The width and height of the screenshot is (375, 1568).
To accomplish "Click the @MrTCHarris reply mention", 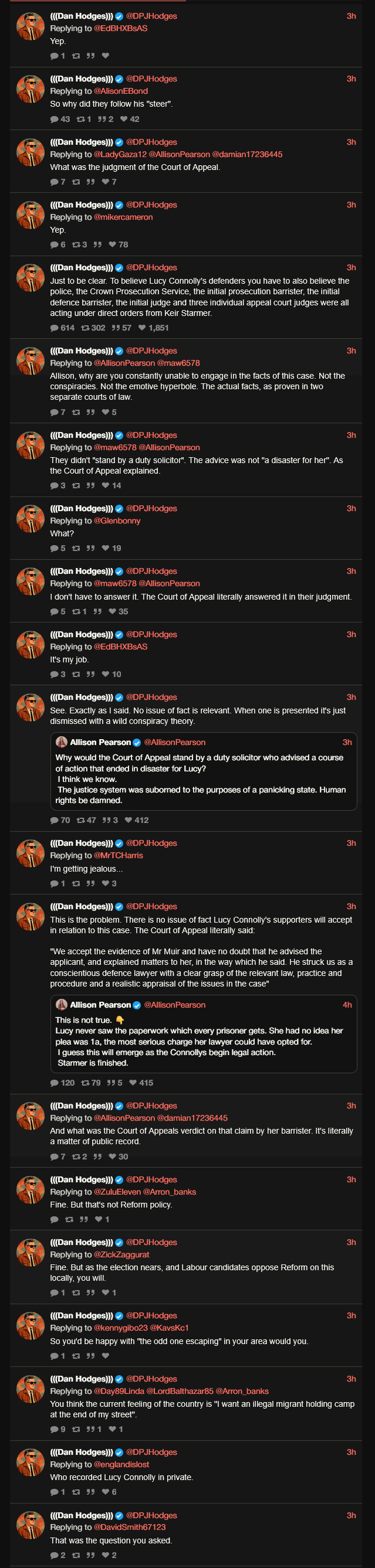I will pos(119,855).
